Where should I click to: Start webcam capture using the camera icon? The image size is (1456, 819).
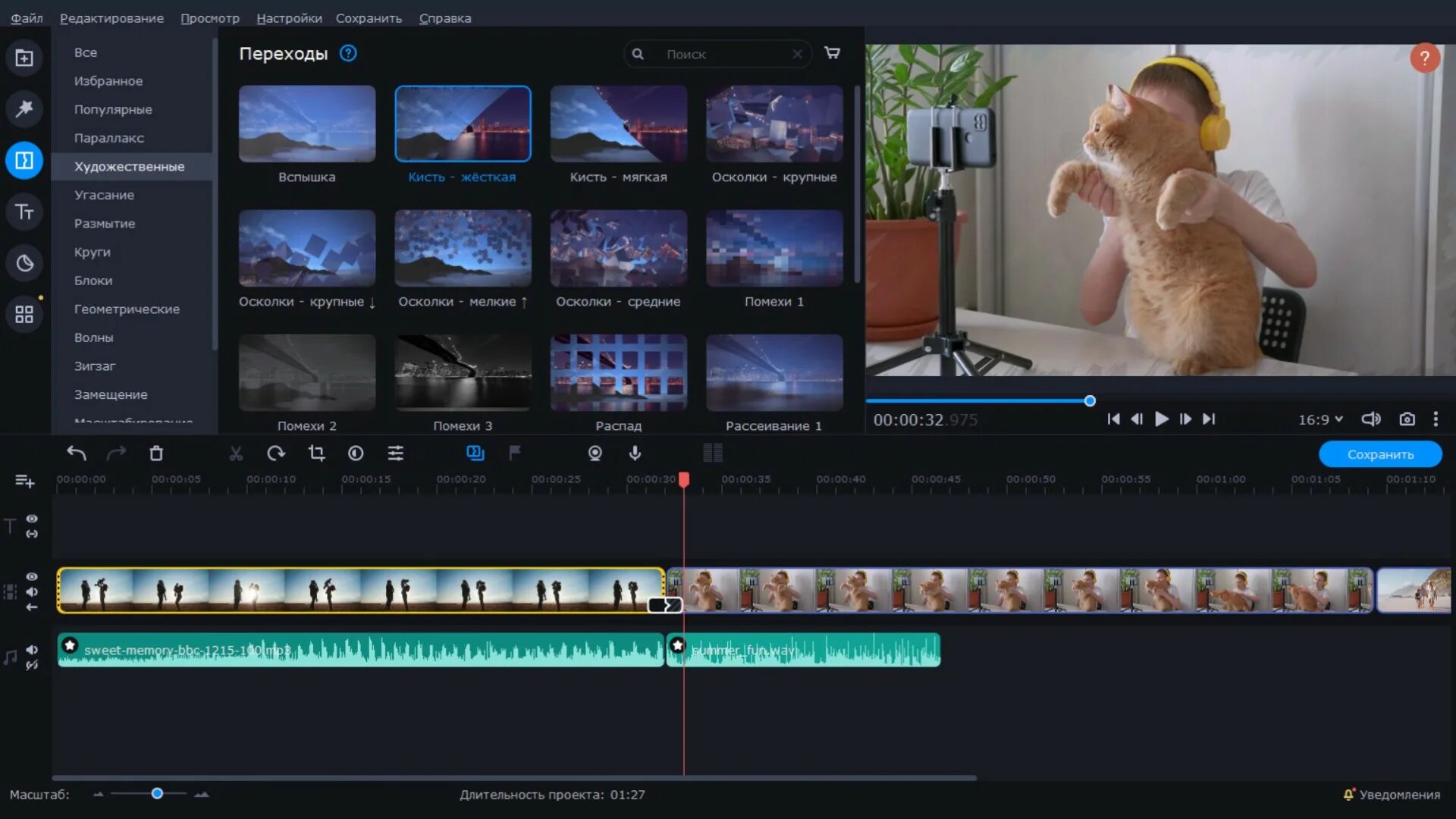(596, 453)
